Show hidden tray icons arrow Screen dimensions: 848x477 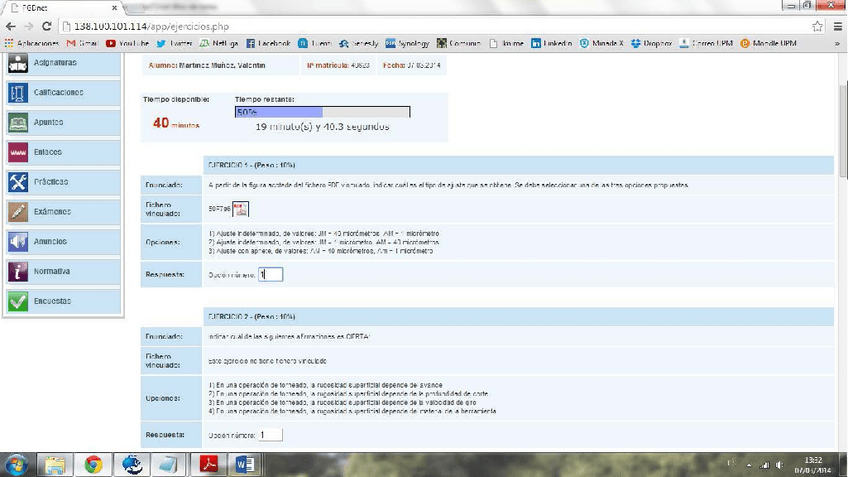tap(749, 465)
